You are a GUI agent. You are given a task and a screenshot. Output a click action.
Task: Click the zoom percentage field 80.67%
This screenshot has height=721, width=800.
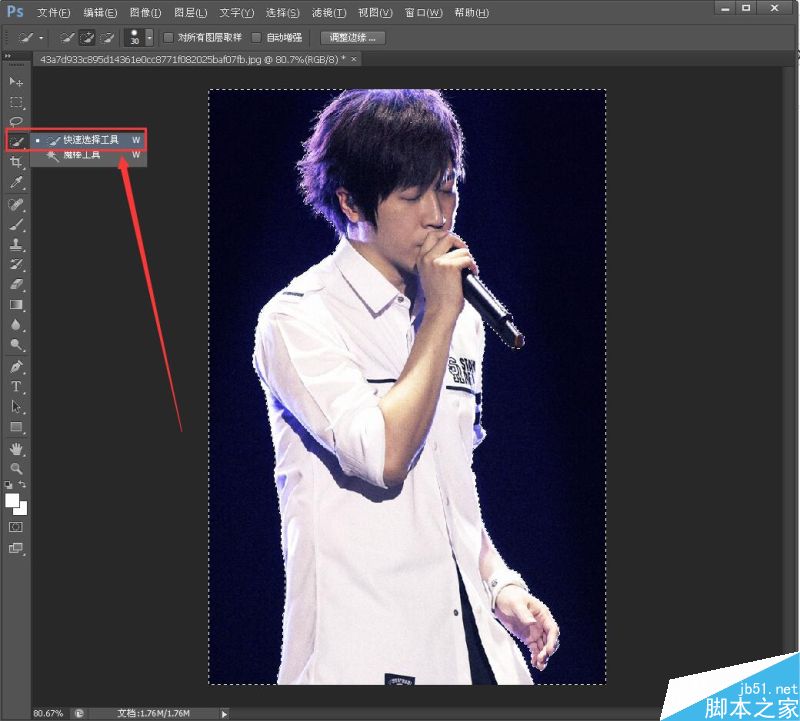(x=48, y=713)
